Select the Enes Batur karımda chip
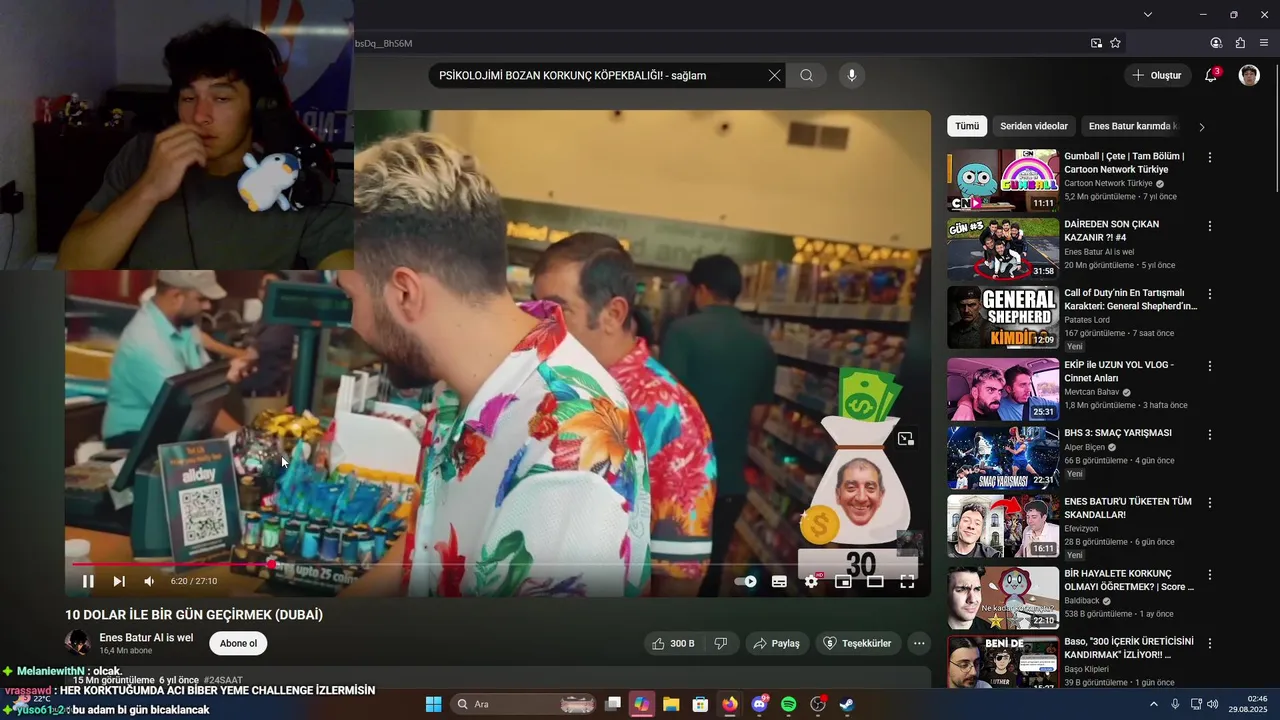 pos(1133,126)
